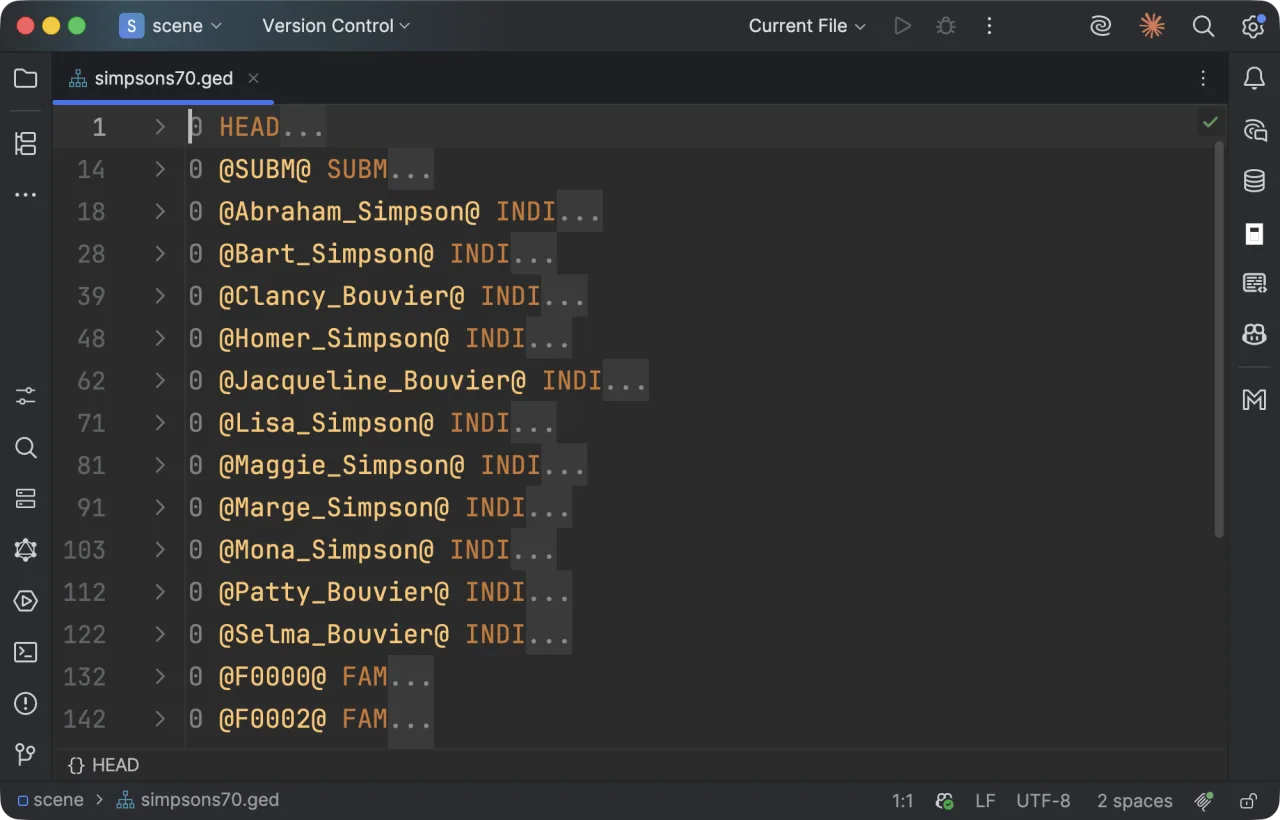
Task: Open the More Actions vertical dots menu
Action: (x=989, y=26)
